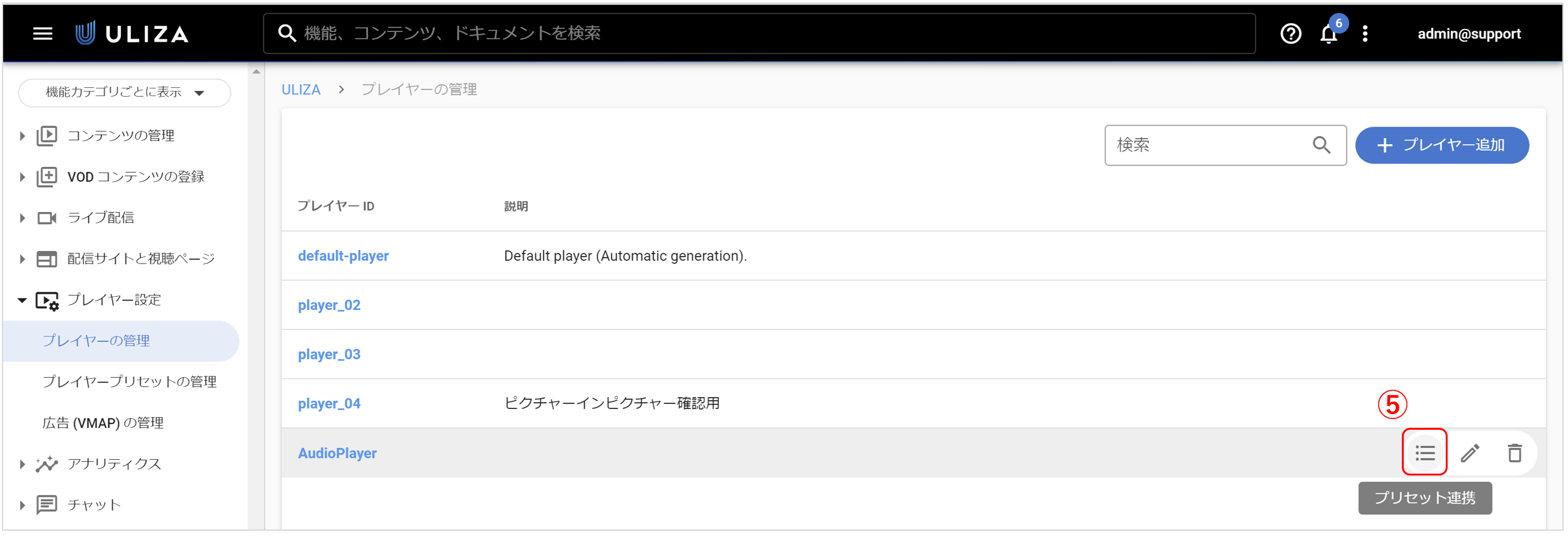Select プレイヤープリセットの管理 in the sidebar
This screenshot has width=1568, height=537.
[x=130, y=382]
